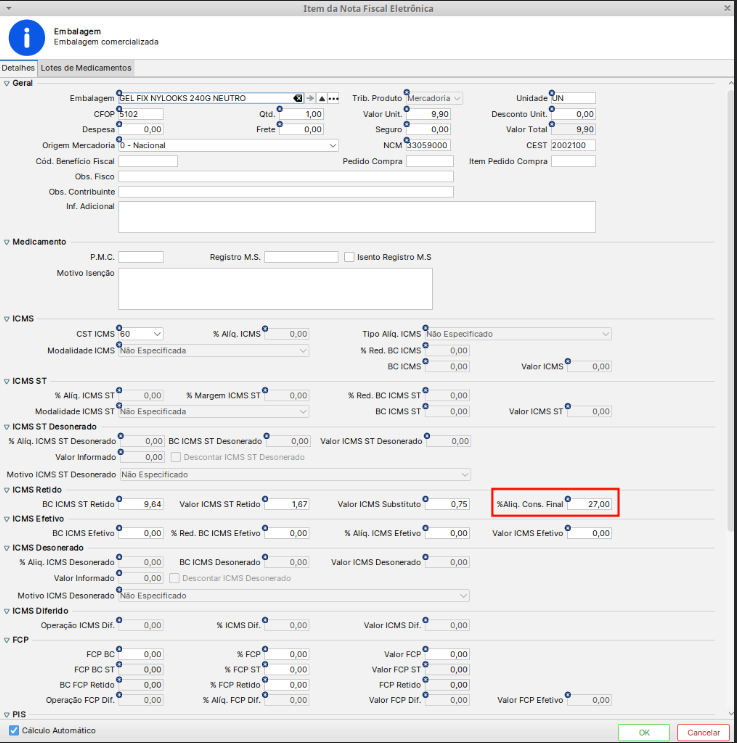Close the Item da Nota Fiscal window

(x=727, y=8)
